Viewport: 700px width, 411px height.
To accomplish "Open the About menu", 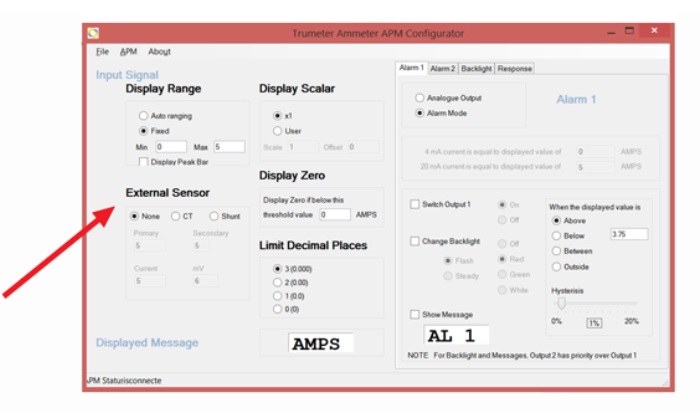I will (159, 52).
